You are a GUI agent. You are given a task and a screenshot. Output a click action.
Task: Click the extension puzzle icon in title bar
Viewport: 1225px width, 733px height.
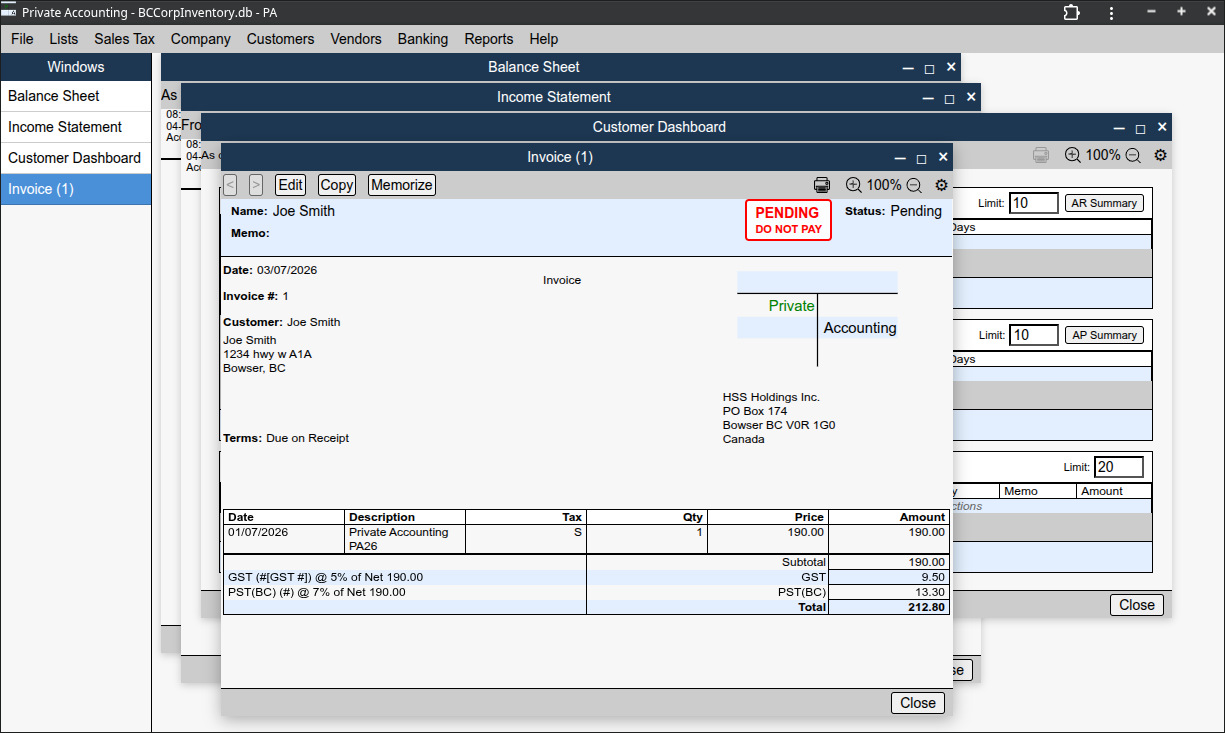click(1071, 12)
